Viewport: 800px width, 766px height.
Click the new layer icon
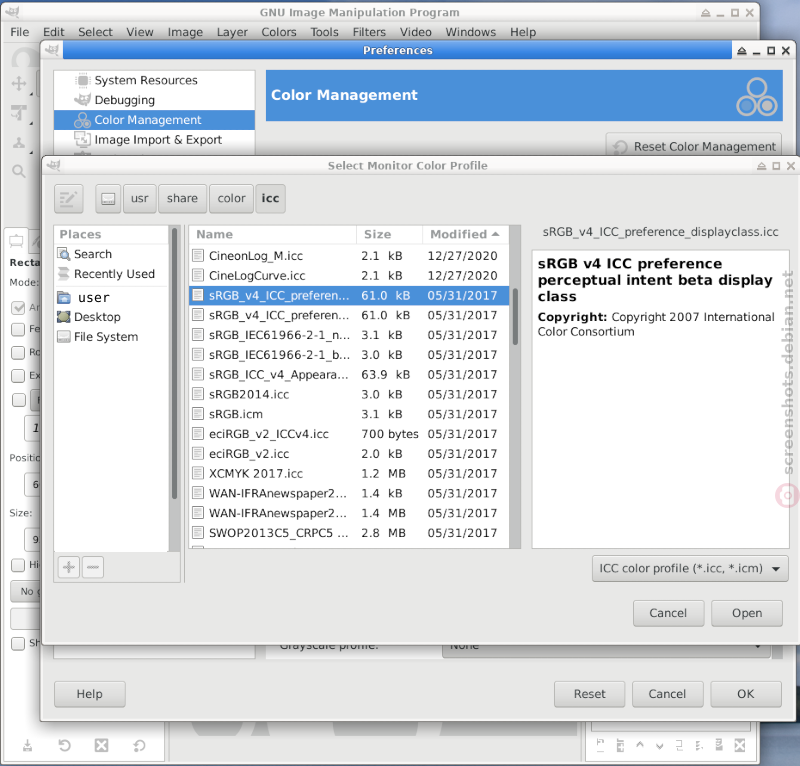click(x=601, y=745)
